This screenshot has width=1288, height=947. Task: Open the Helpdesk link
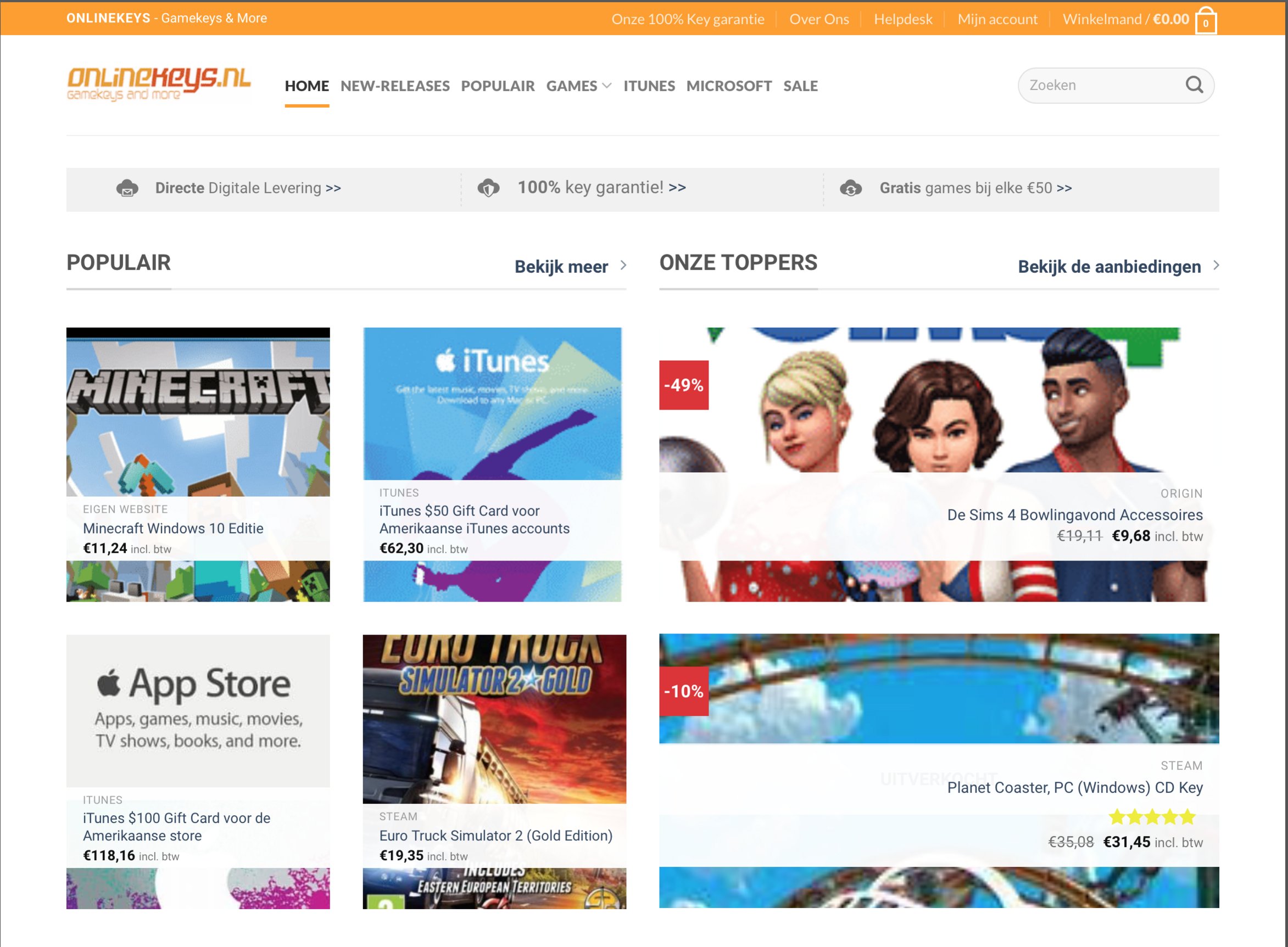(x=903, y=19)
